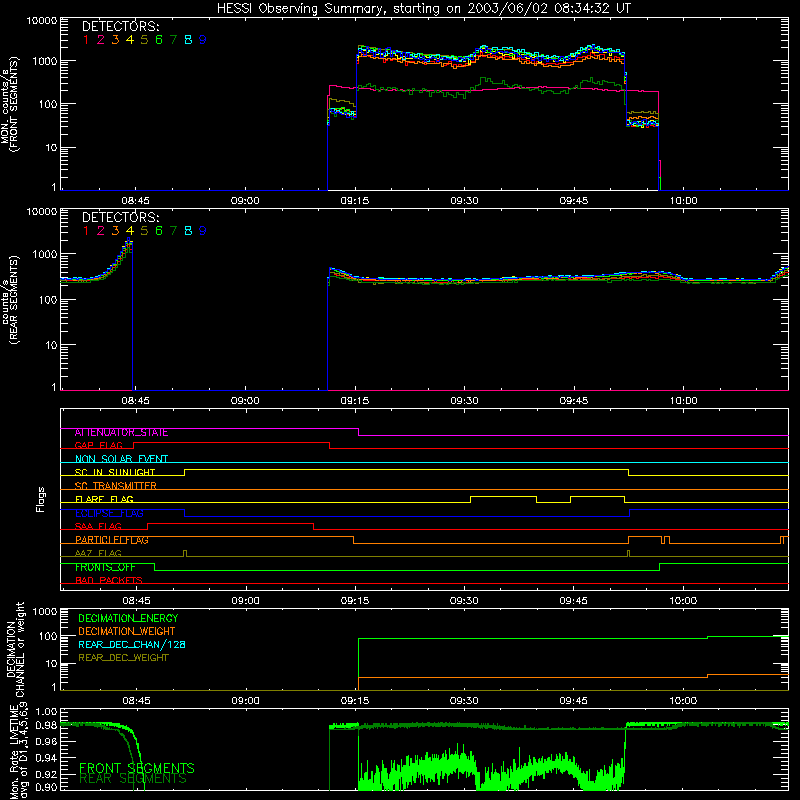This screenshot has width=800, height=800.
Task: Click the 09:30 tick under decimation plot
Action: pyautogui.click(x=464, y=701)
